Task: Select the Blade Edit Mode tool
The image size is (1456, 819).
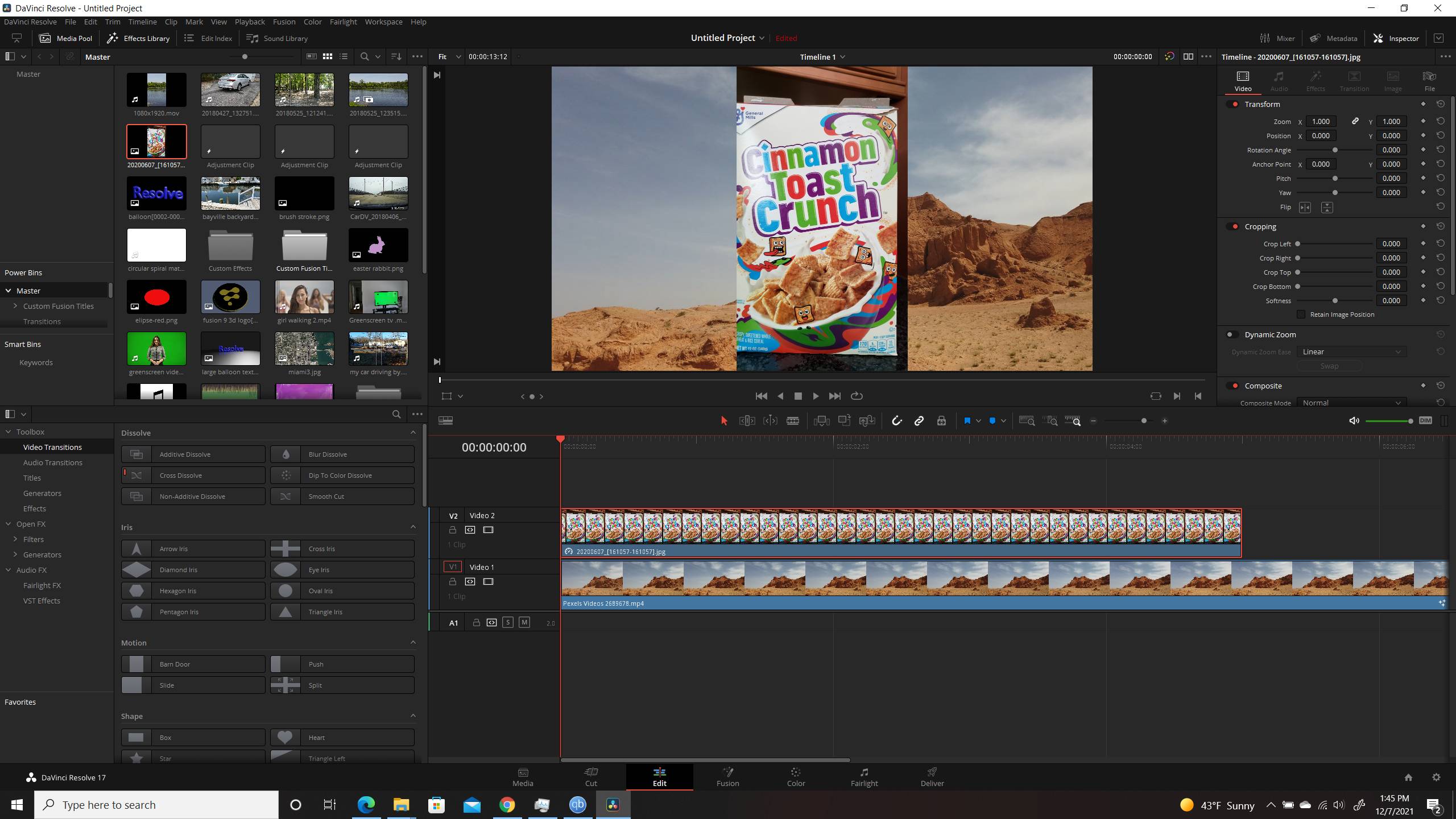Action: coord(793,421)
